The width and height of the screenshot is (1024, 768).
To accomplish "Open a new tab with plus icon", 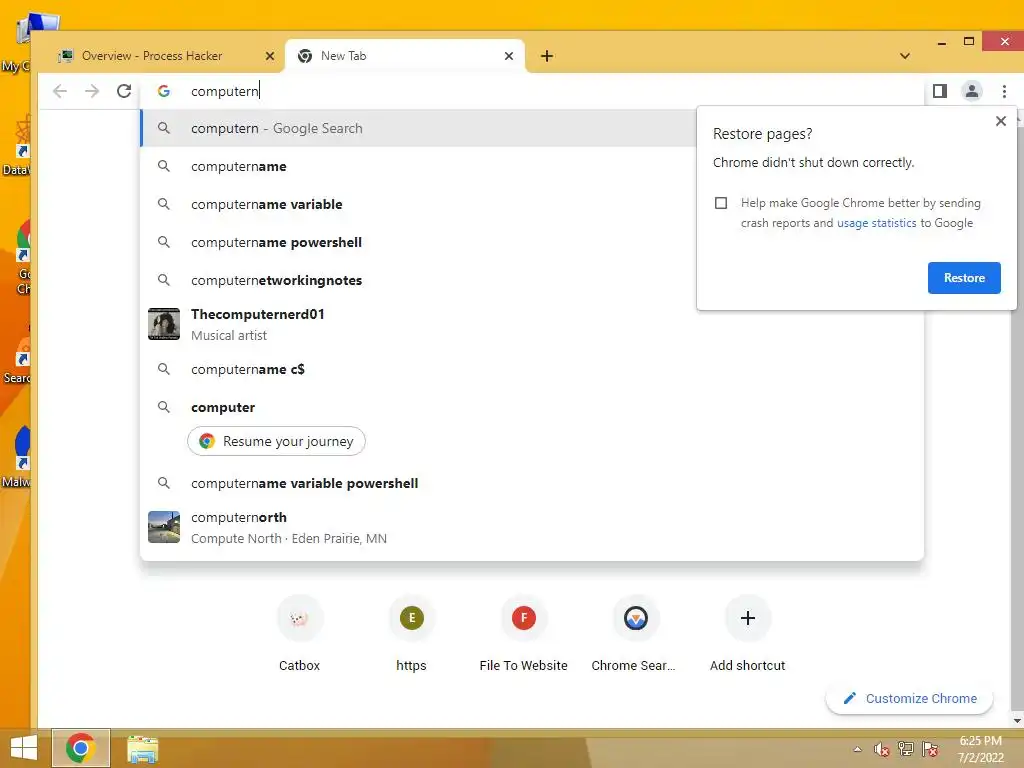I will tap(547, 56).
